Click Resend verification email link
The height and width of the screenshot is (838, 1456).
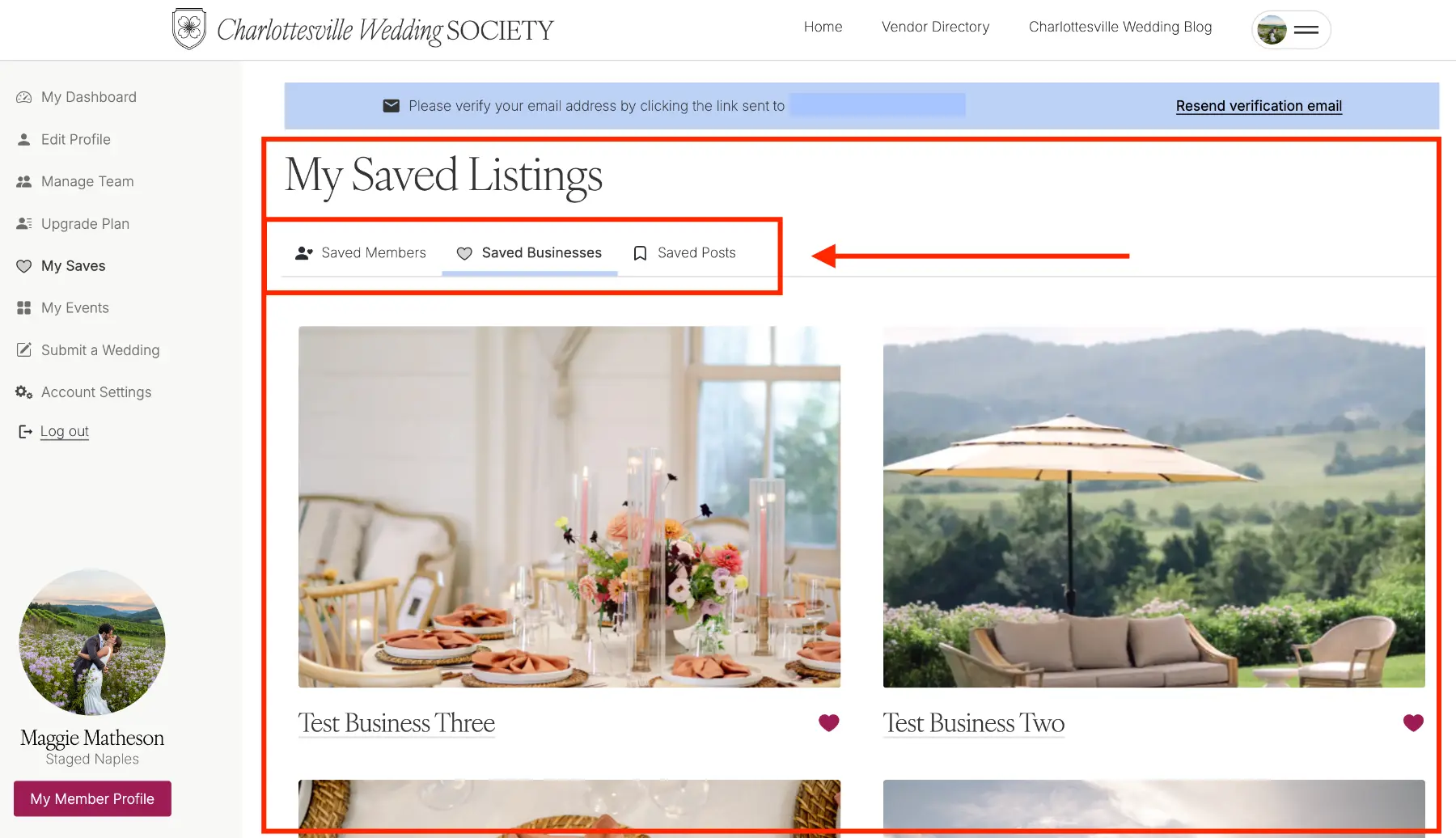coord(1259,106)
